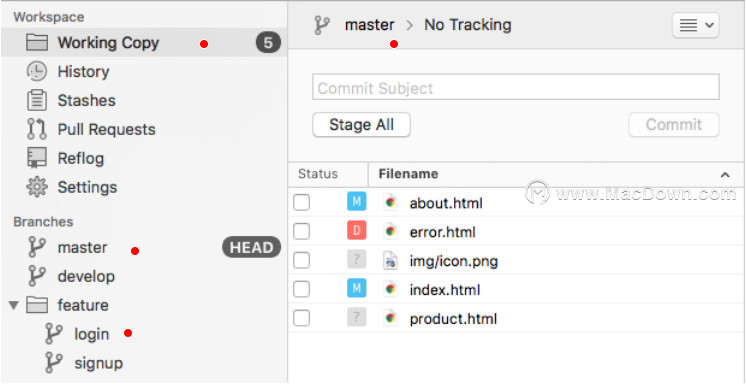Click the Commit button
The width and height of the screenshot is (746, 384).
[x=674, y=125]
